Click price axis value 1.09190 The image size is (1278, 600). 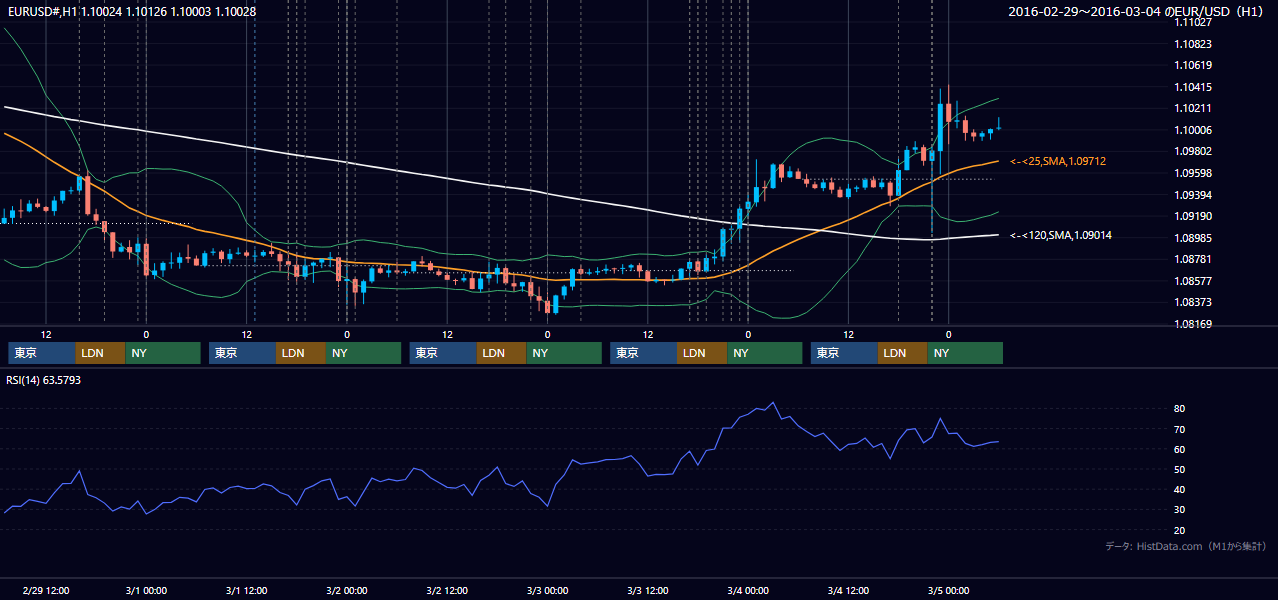tap(1193, 216)
